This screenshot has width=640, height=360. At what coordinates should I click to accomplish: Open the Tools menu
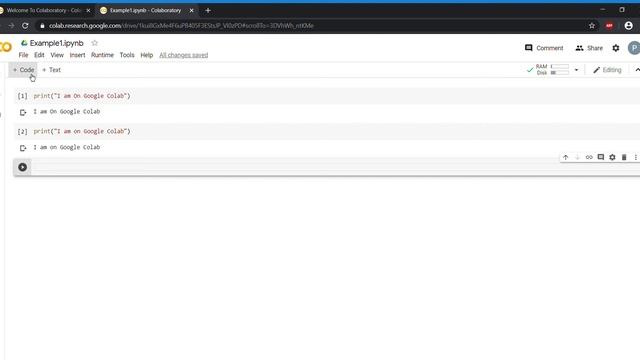(127, 55)
